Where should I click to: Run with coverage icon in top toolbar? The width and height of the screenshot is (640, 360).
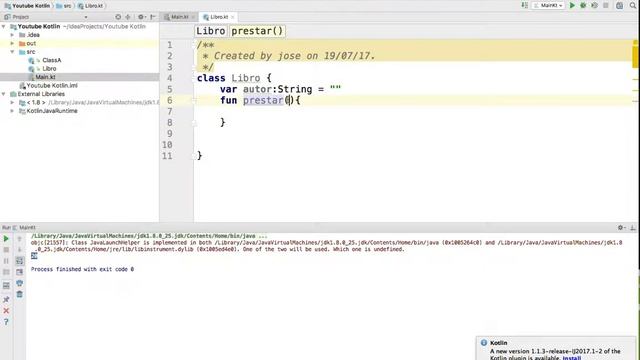(595, 5)
